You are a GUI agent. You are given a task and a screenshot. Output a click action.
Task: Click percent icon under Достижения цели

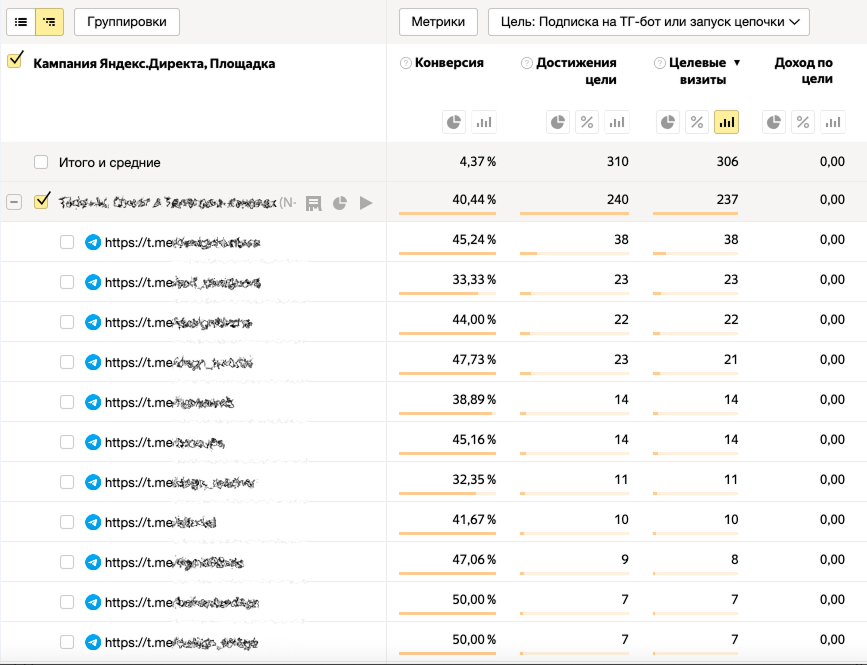pyautogui.click(x=587, y=122)
